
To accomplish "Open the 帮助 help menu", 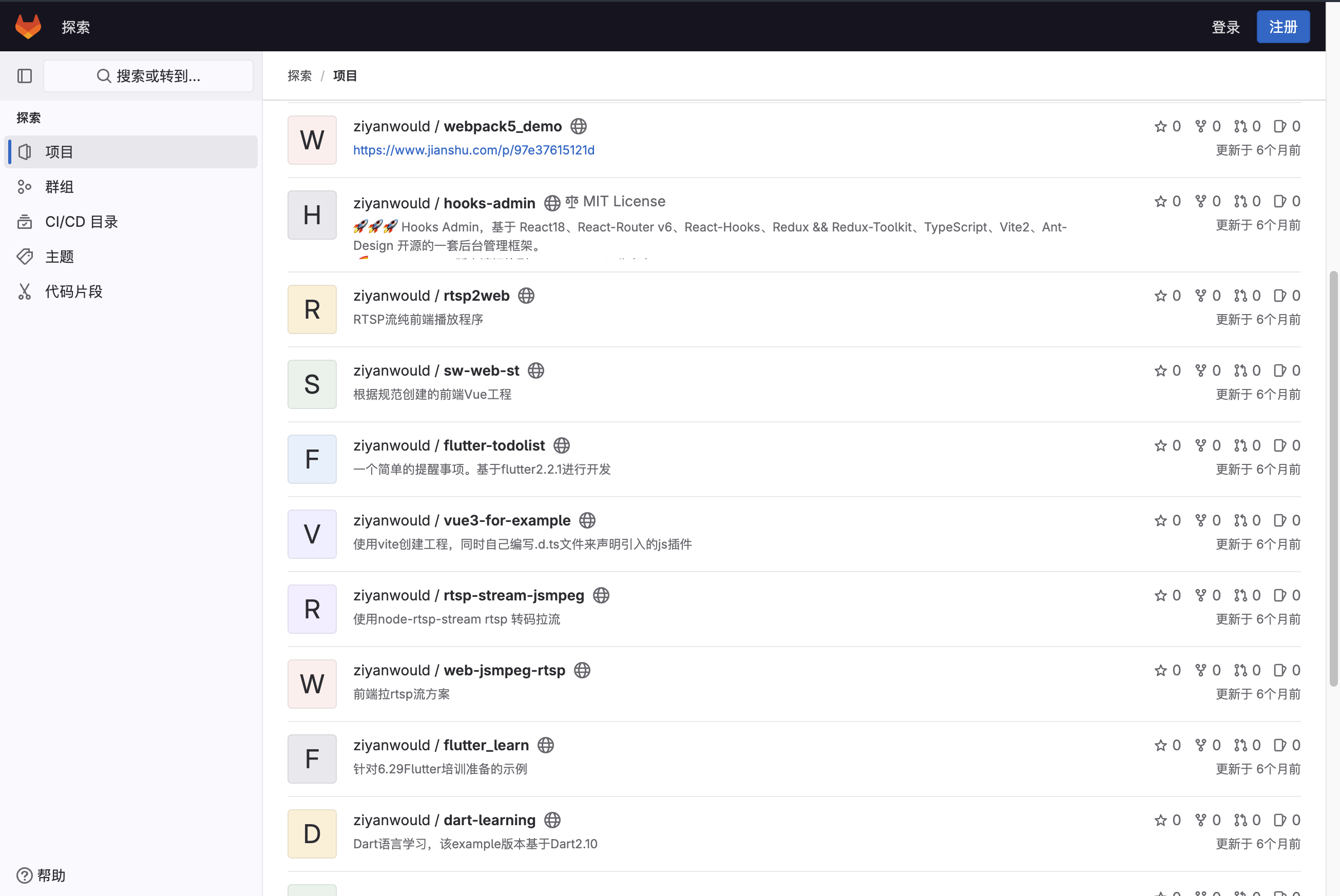I will (x=41, y=875).
